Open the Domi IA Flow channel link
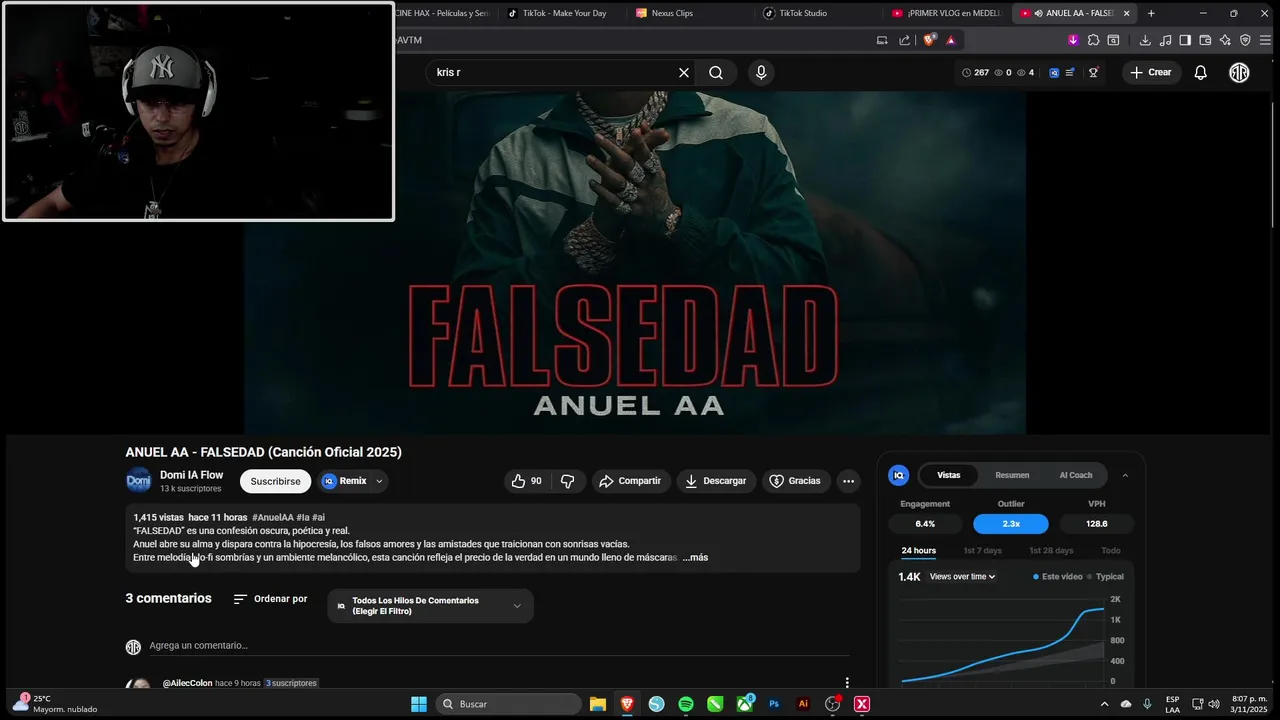This screenshot has height=720, width=1280. point(191,475)
